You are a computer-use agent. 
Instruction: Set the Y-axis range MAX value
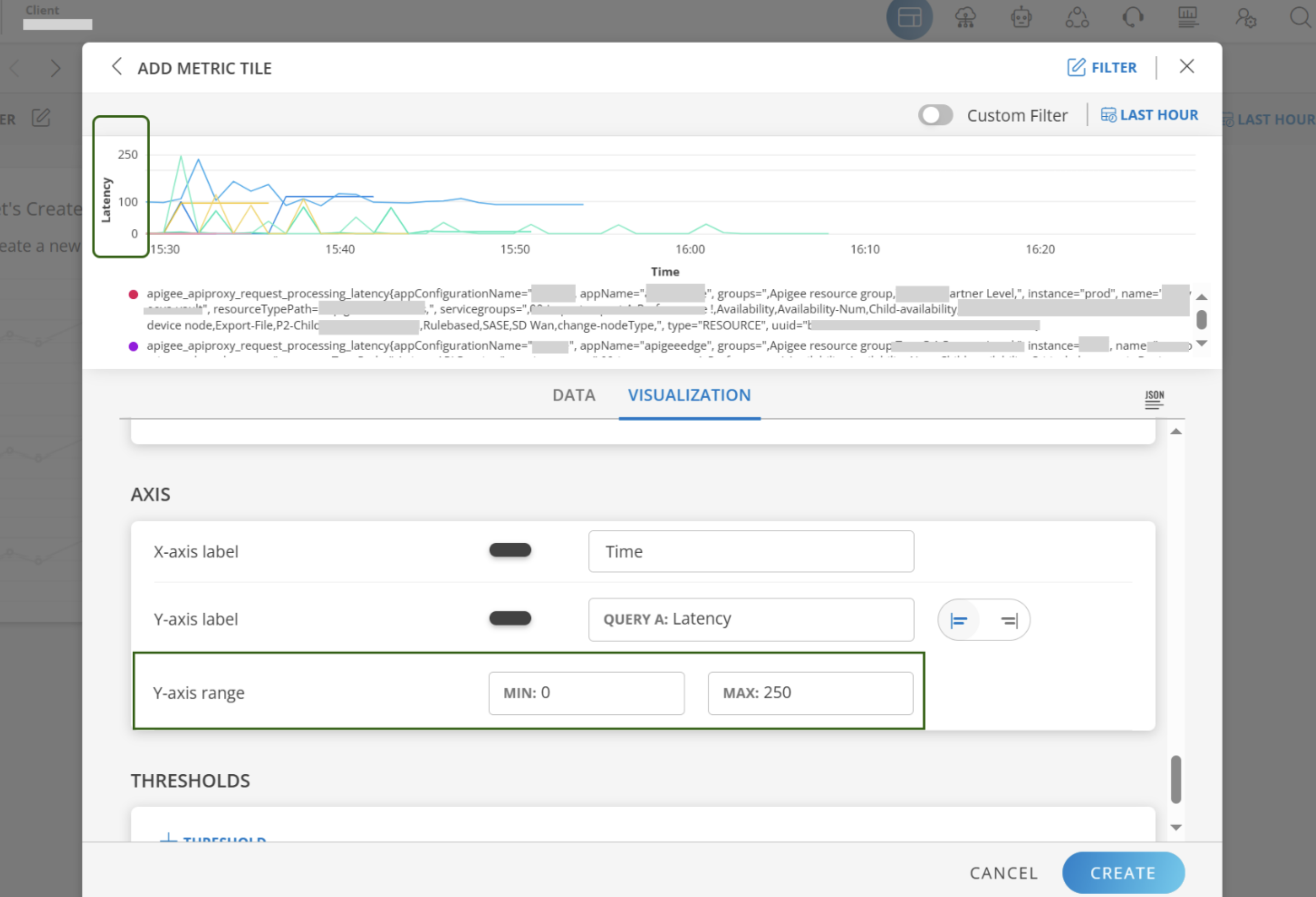810,693
